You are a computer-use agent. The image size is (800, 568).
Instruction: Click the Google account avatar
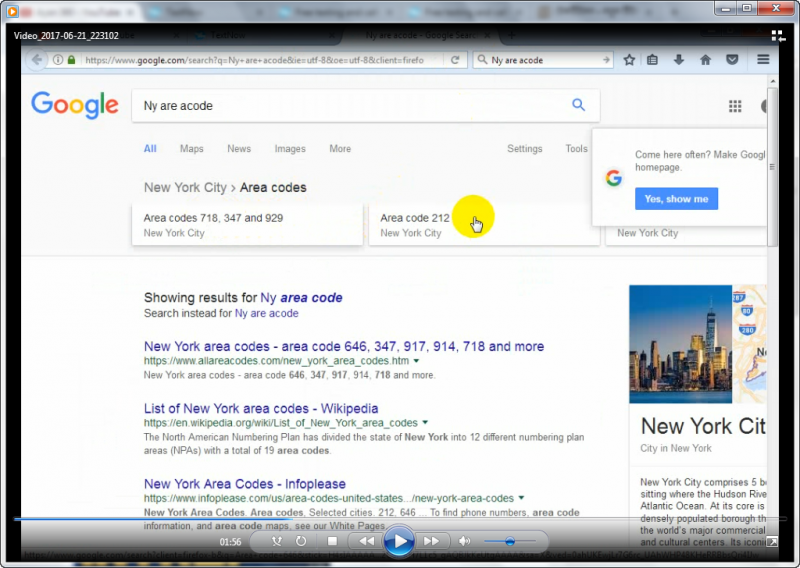click(x=764, y=106)
